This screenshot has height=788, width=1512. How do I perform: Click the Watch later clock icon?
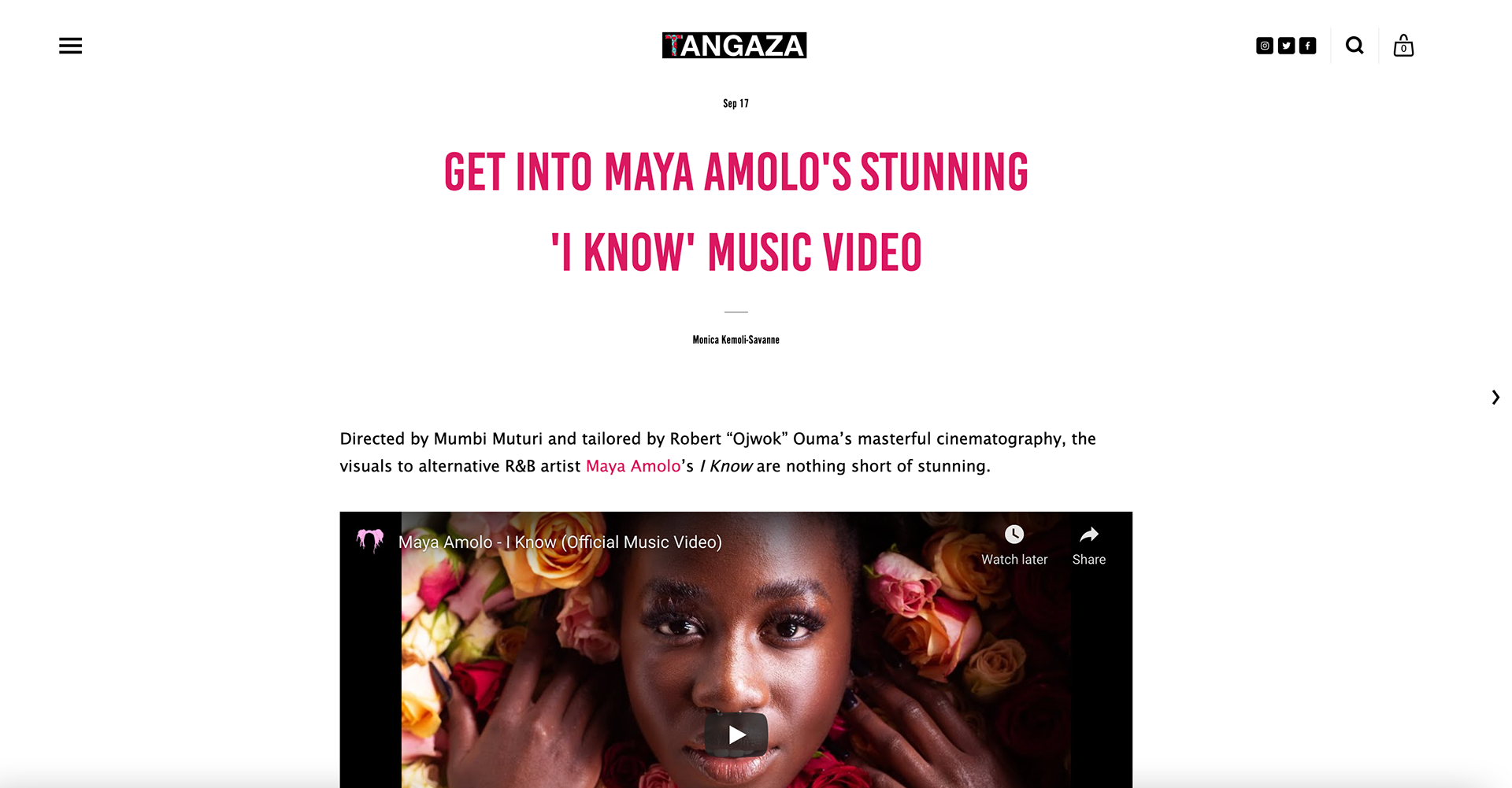[x=1014, y=535]
